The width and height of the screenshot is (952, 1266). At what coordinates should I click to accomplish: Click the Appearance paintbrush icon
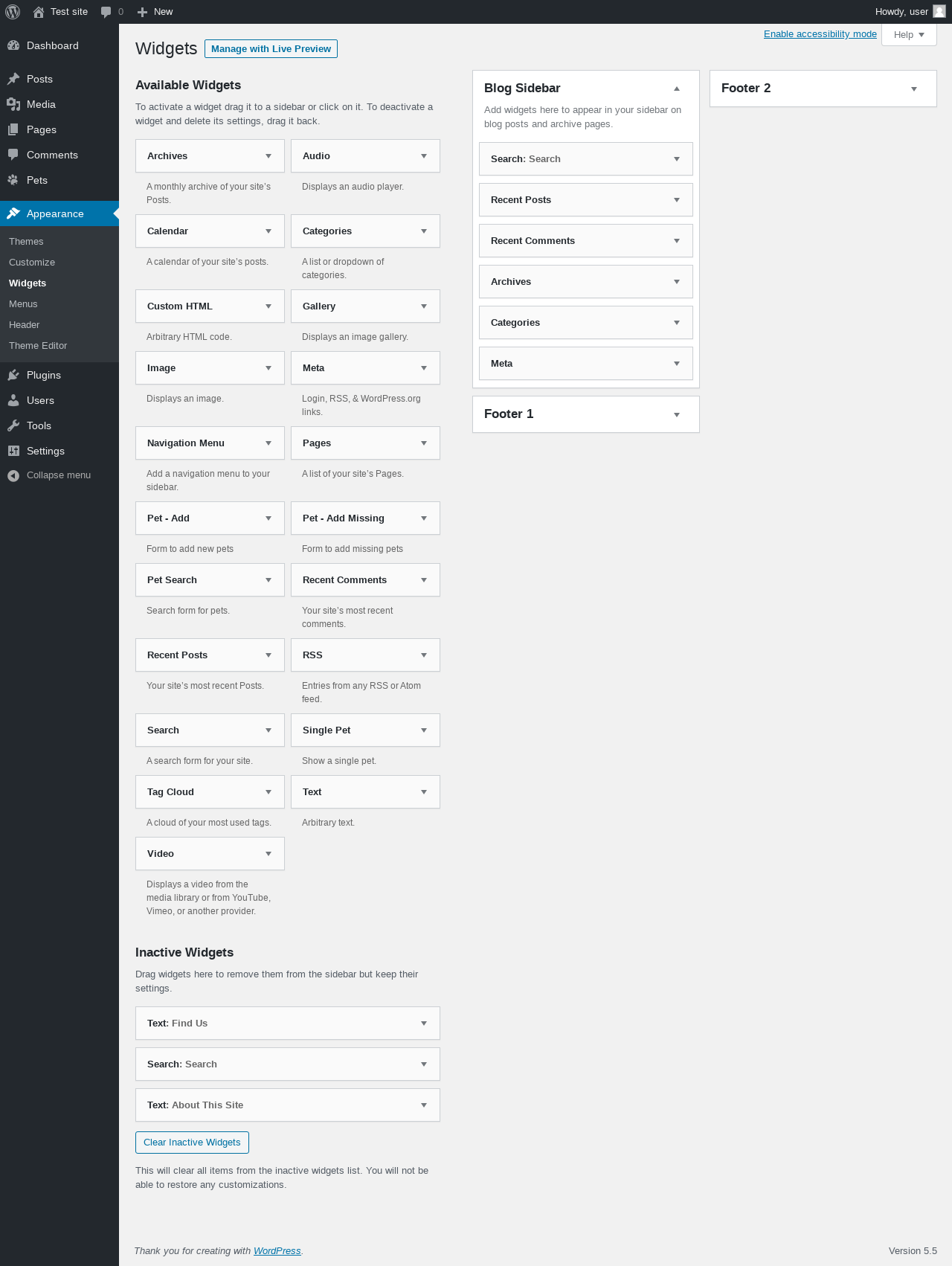click(13, 213)
